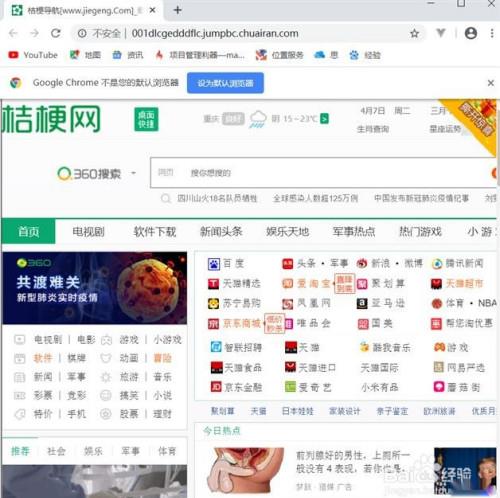Select the 软件下载 navigation tab
The width and height of the screenshot is (500, 498).
(155, 232)
